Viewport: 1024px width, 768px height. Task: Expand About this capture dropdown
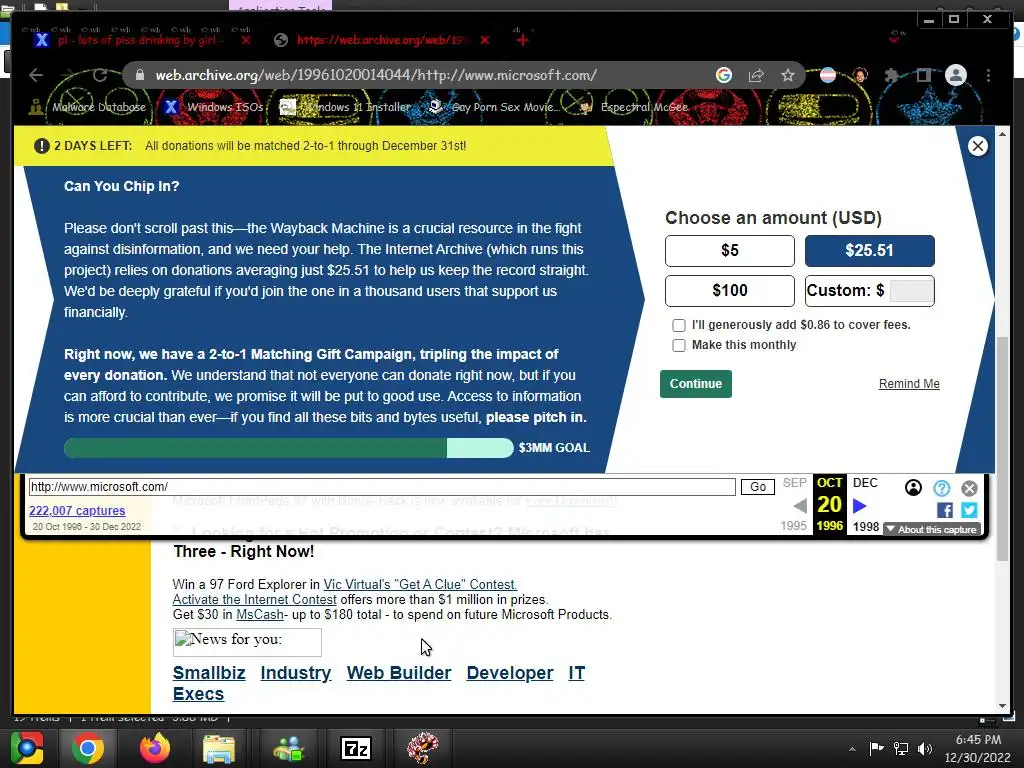tap(932, 530)
